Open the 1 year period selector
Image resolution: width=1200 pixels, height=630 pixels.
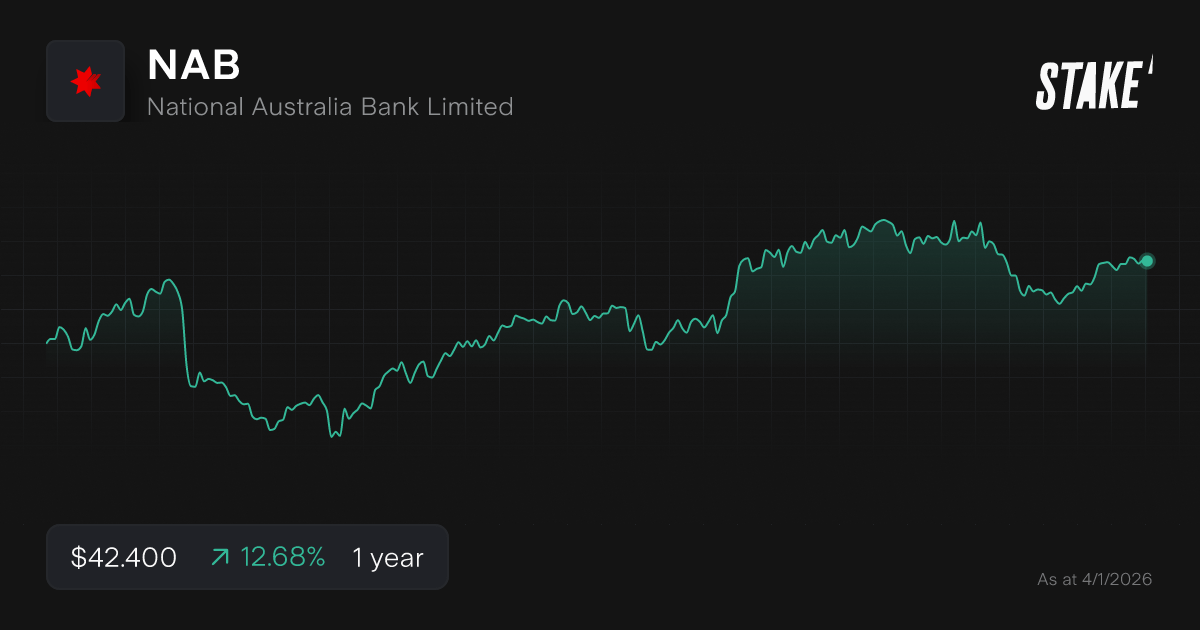386,557
